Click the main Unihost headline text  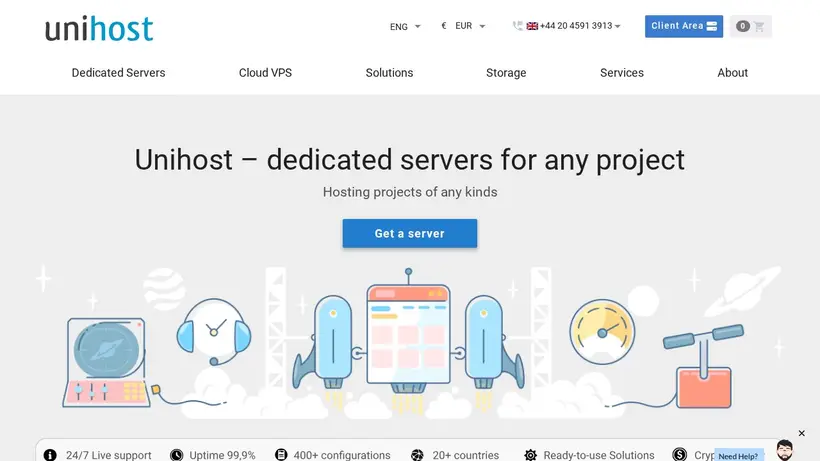click(409, 159)
